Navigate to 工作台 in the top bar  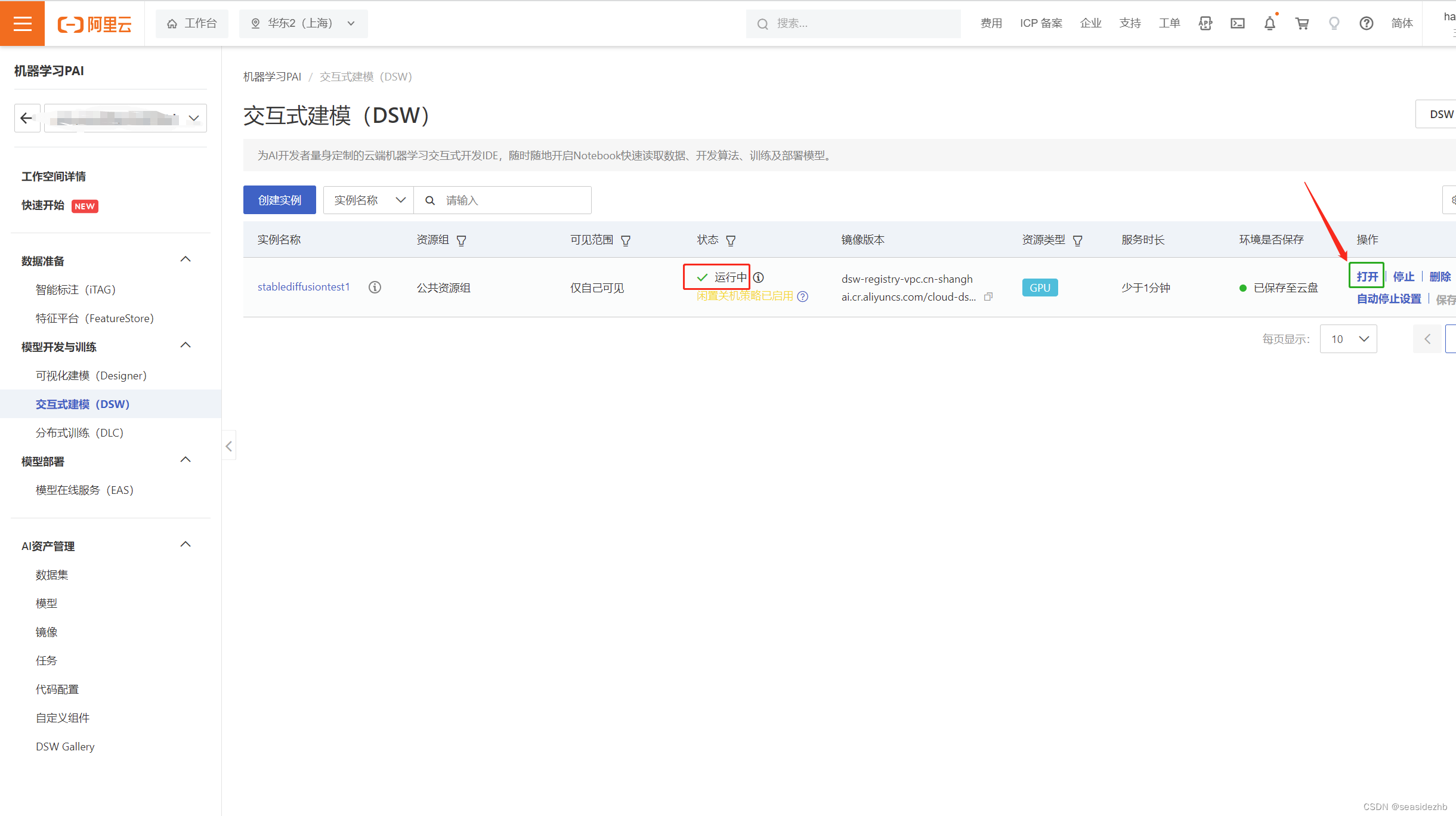[191, 23]
